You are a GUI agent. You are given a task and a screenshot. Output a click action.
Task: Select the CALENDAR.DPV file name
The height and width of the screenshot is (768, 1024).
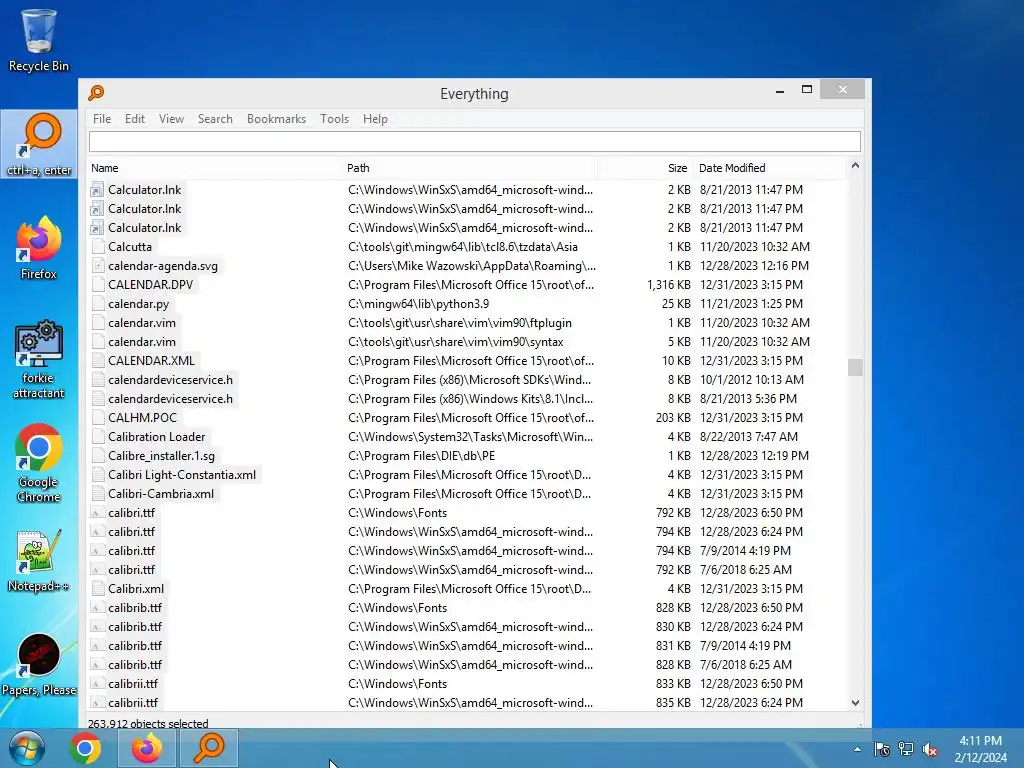point(150,285)
